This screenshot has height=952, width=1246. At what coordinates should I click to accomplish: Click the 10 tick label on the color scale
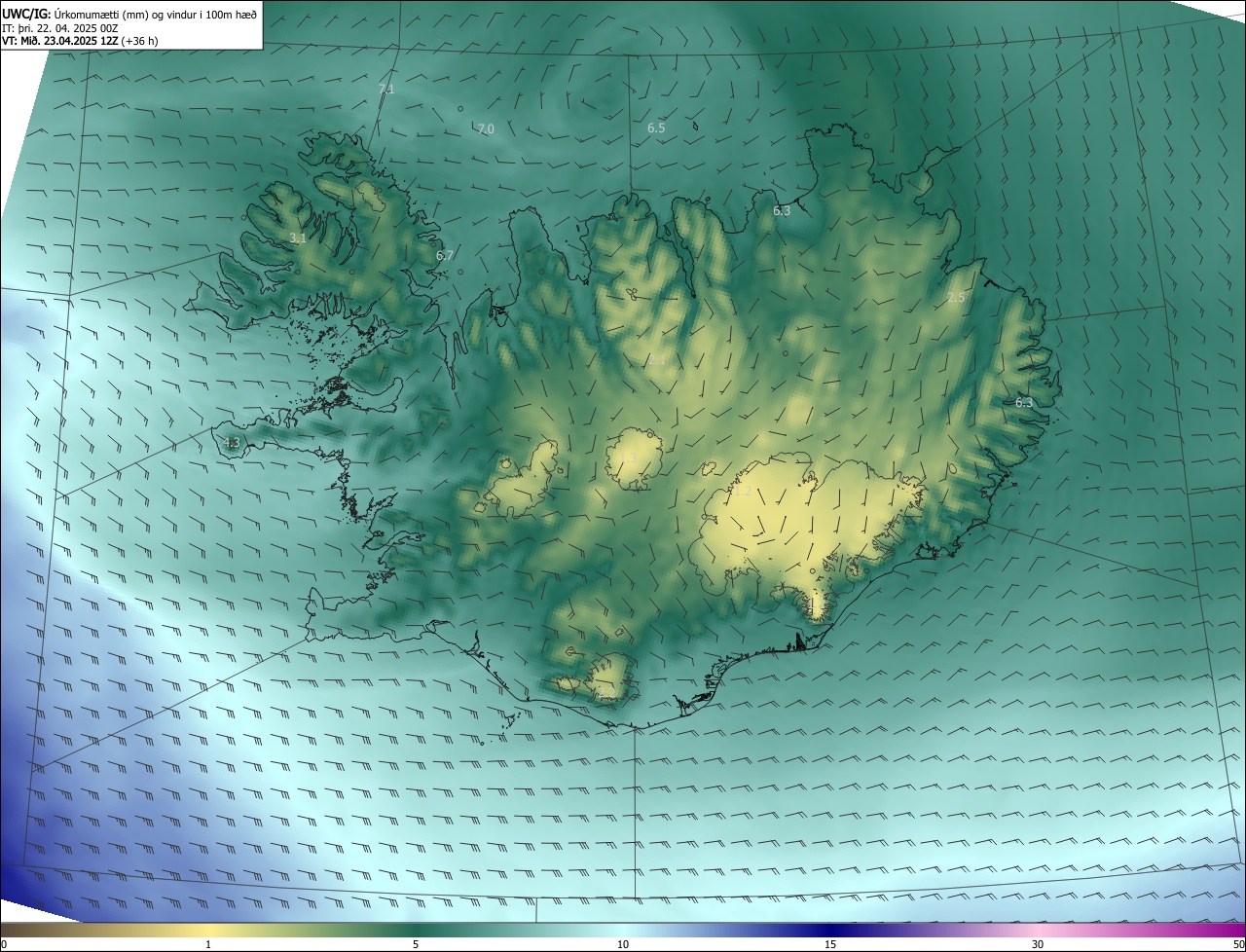click(623, 945)
